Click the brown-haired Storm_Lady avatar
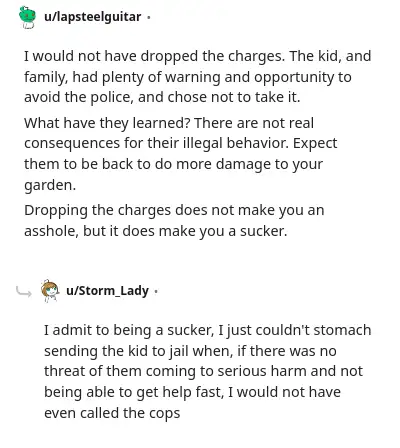This screenshot has width=400, height=448. (x=50, y=291)
